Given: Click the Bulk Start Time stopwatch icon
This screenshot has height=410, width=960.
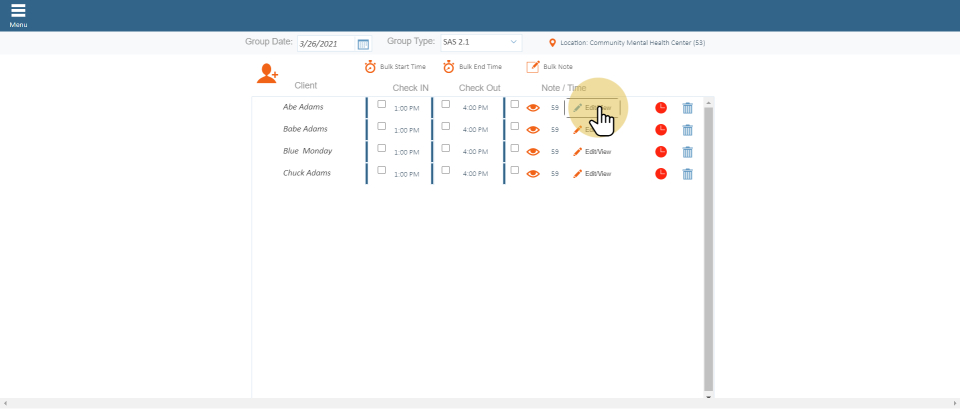Looking at the screenshot, I should [x=370, y=67].
